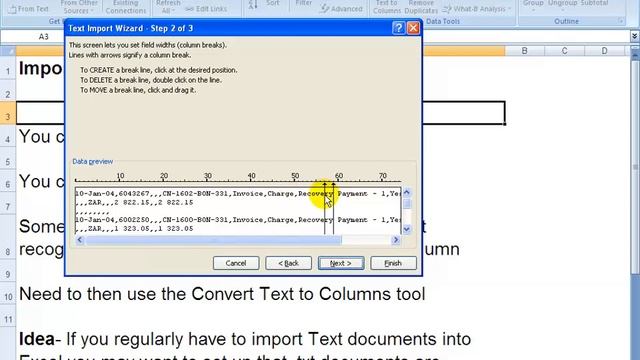The image size is (640, 360).
Task: Click the Sort ribbon button
Action: (273, 4)
